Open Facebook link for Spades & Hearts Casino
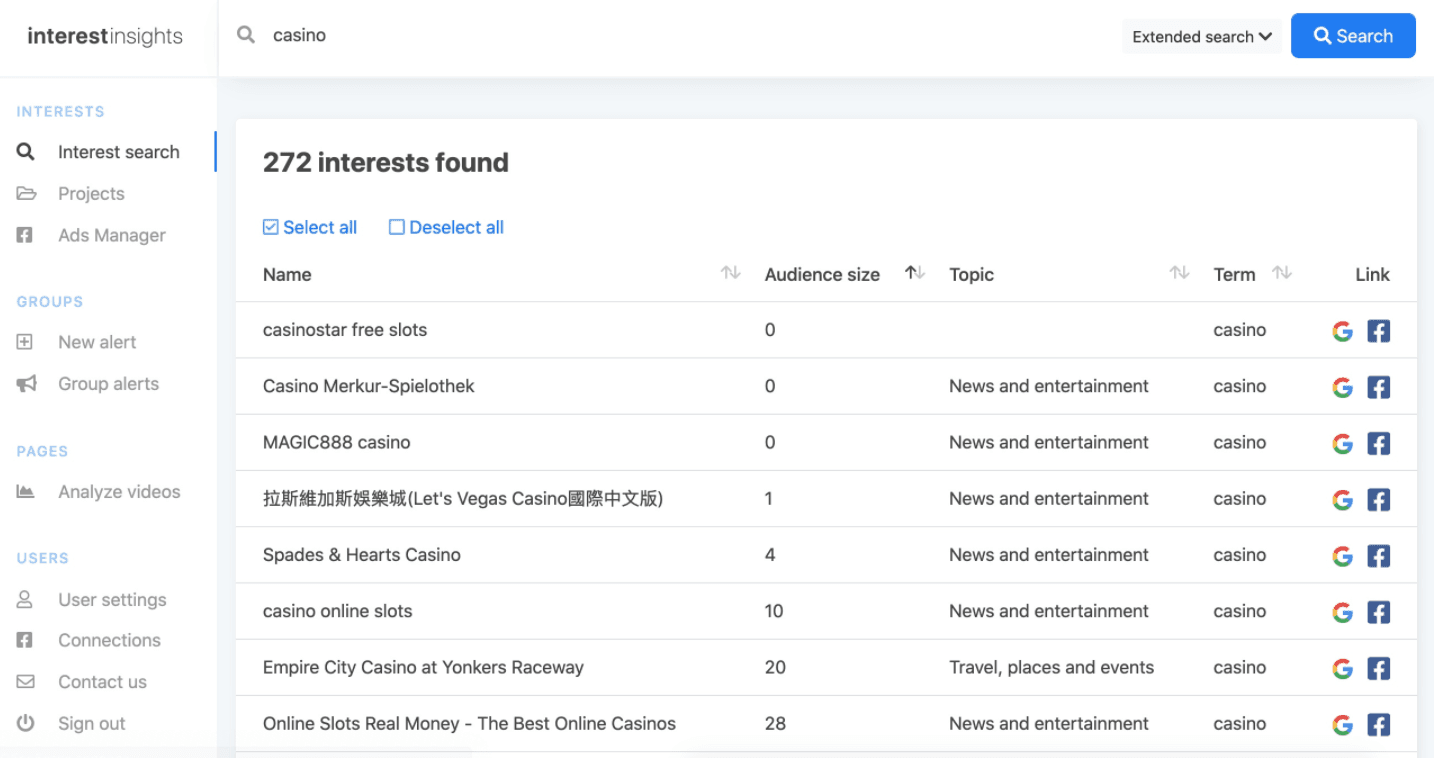 1378,555
